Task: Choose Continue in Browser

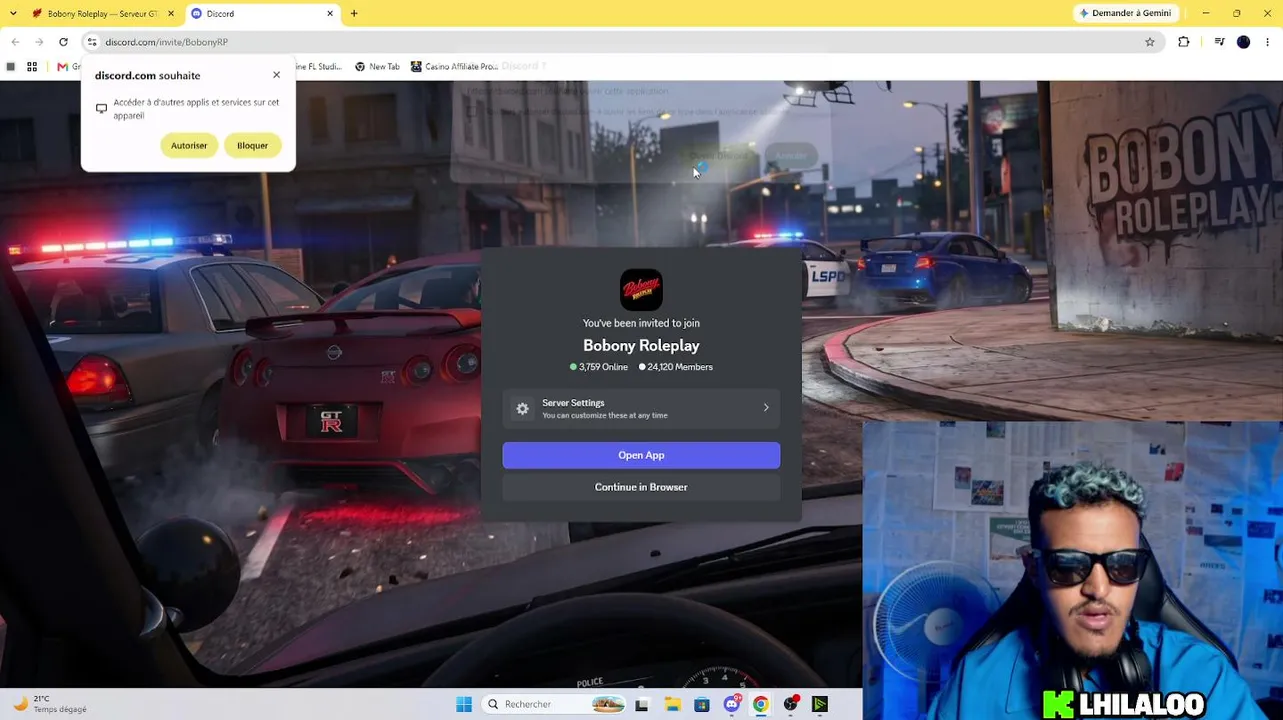Action: 641,487
